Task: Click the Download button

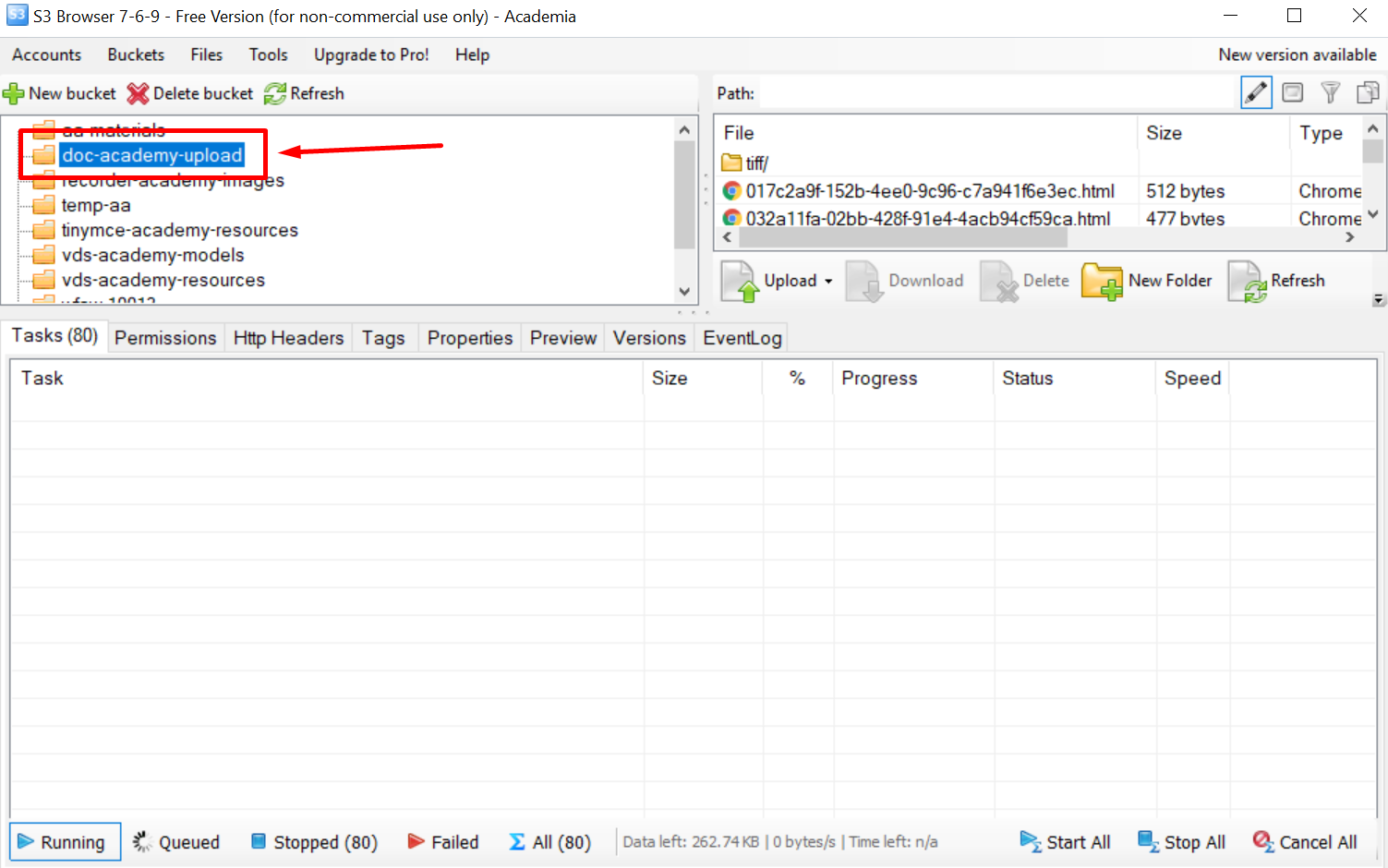Action: (x=905, y=281)
